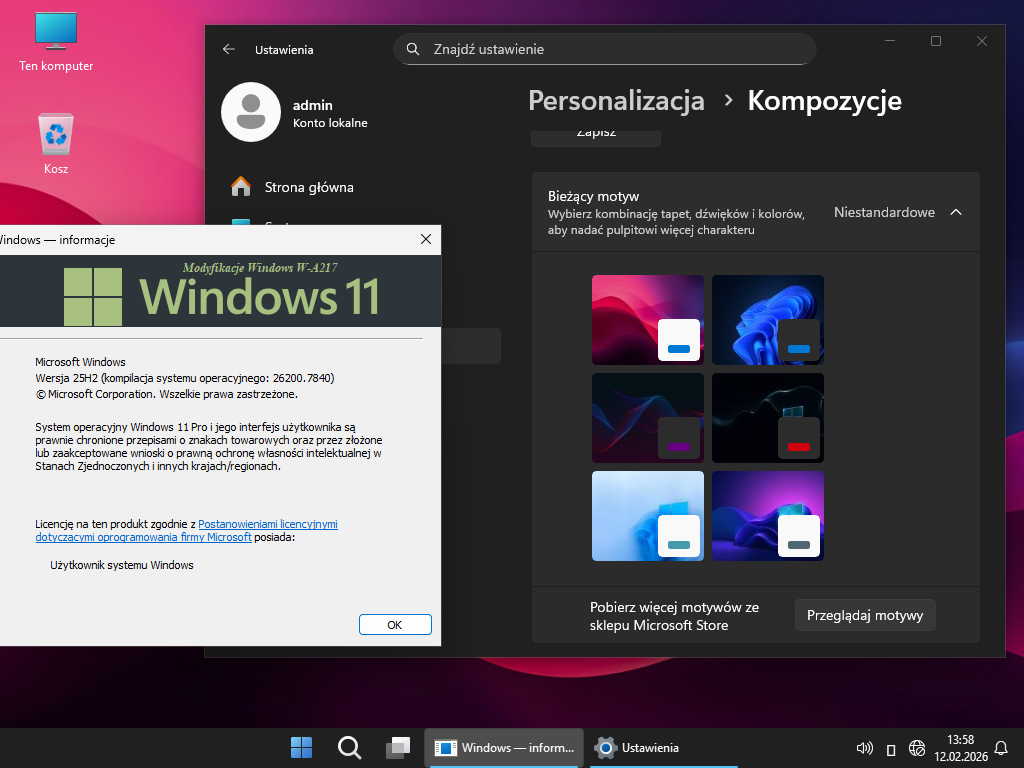
Task: Click the back arrow in Ustawienia
Action: 229,49
